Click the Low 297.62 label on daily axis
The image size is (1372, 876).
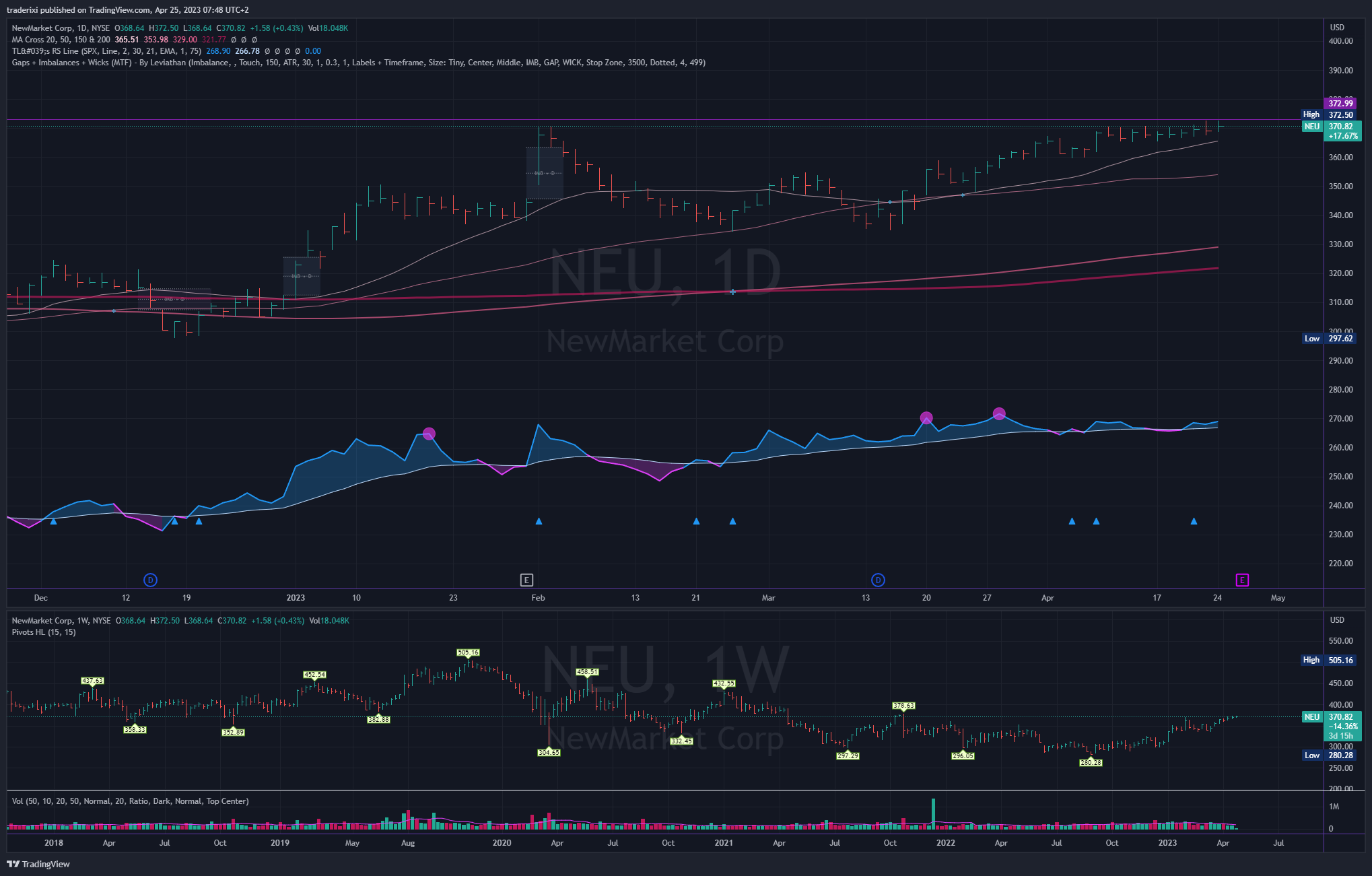(x=1328, y=339)
